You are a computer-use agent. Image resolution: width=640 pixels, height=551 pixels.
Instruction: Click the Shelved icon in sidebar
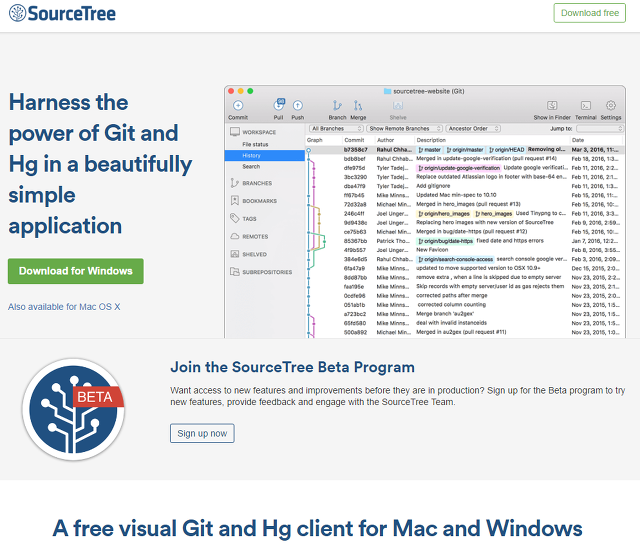click(235, 254)
